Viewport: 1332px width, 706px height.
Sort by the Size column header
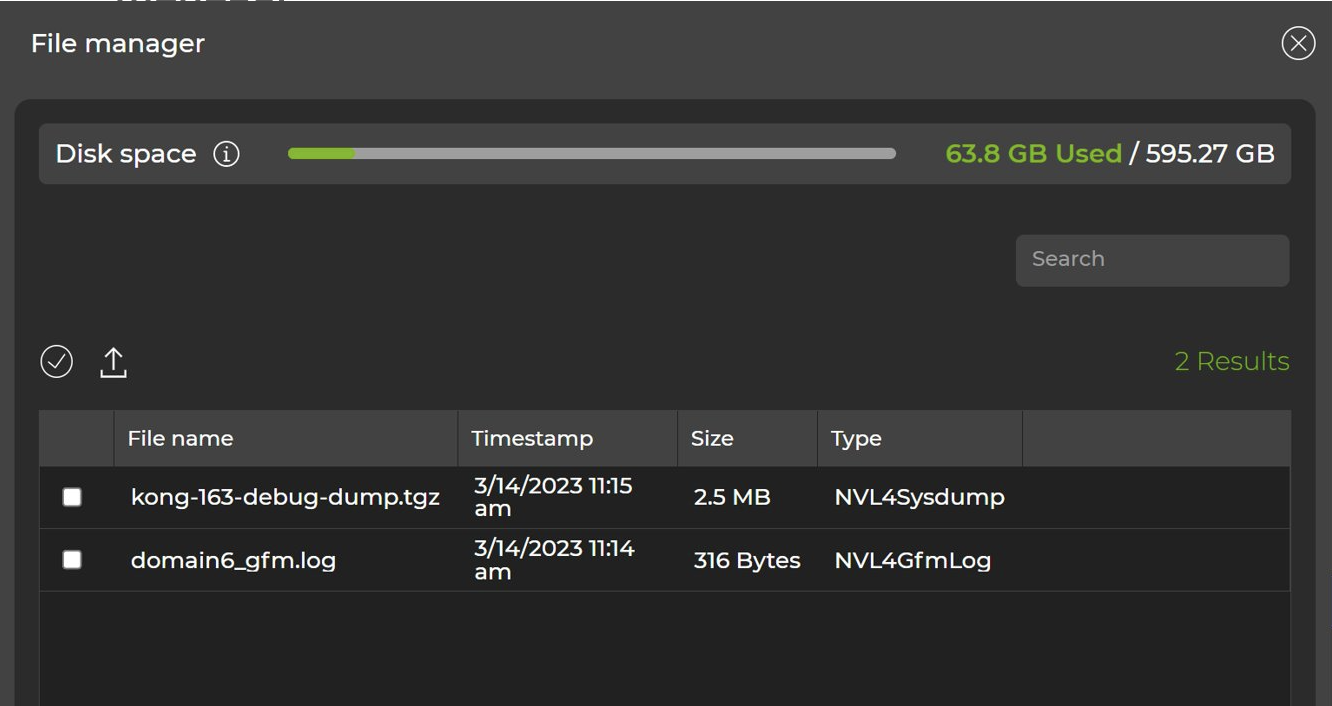[x=712, y=439]
